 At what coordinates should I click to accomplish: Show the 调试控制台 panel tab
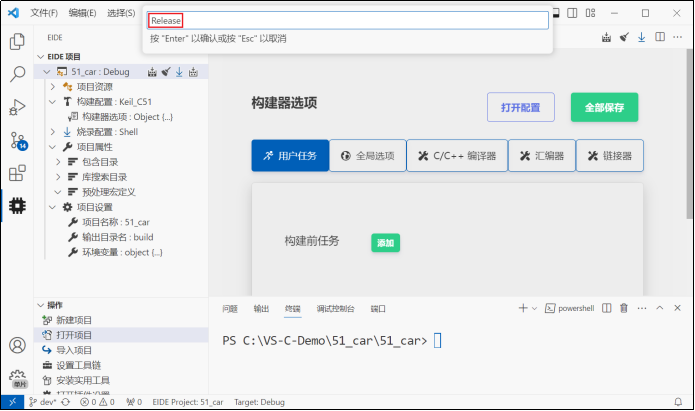[335, 309]
